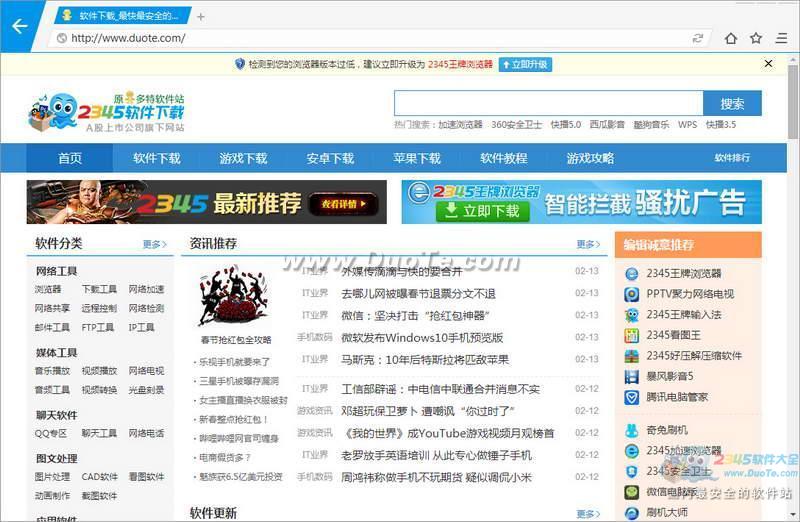The width and height of the screenshot is (800, 522).
Task: Open article 去哪儿网被曝春节退票分文不退
Action: pos(418,293)
